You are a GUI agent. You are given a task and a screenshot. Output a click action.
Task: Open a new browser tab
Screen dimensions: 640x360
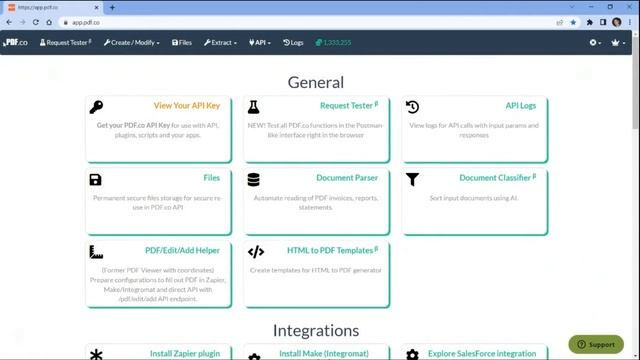pyautogui.click(x=112, y=7)
